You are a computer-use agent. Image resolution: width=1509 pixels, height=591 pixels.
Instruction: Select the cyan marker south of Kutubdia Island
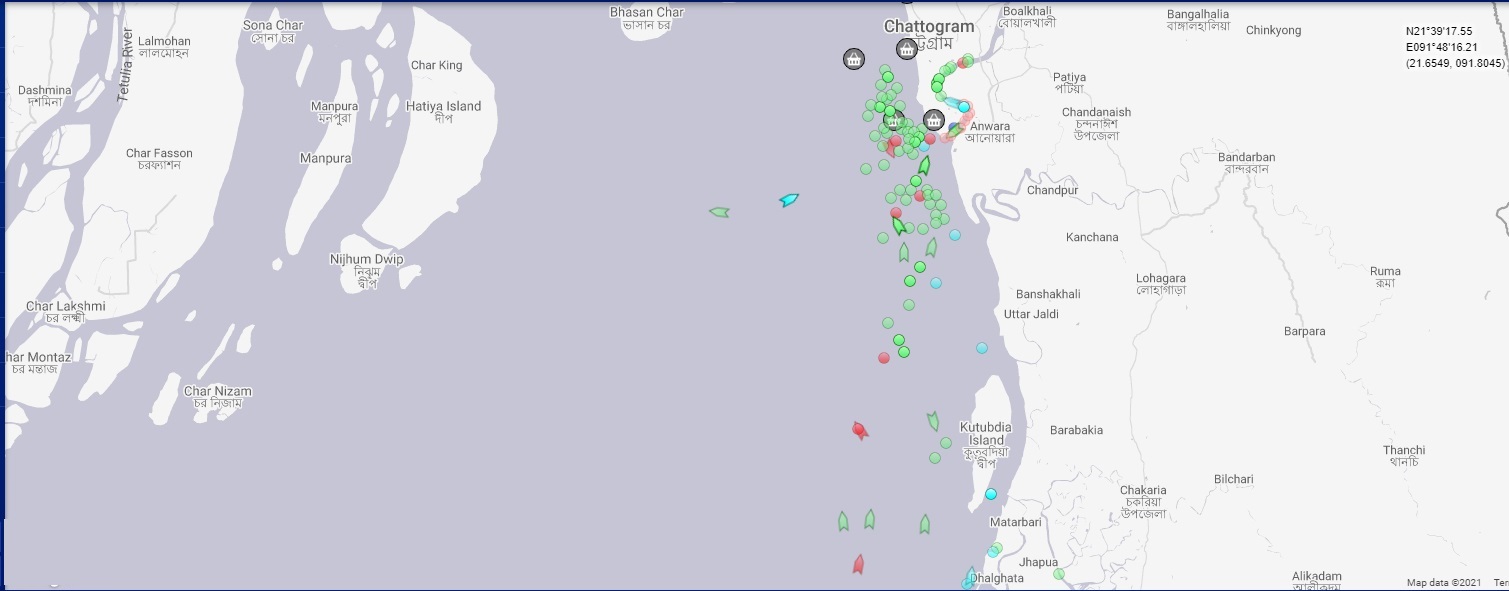click(x=990, y=494)
